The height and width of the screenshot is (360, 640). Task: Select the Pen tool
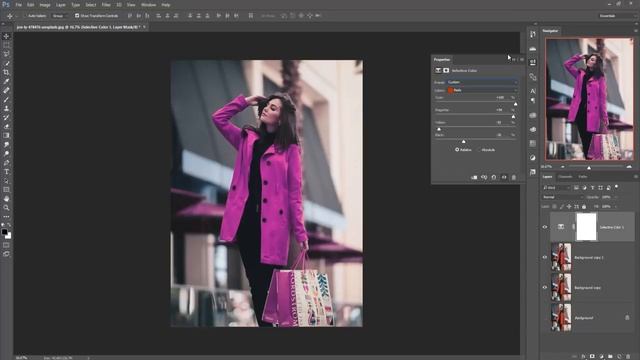click(6, 162)
